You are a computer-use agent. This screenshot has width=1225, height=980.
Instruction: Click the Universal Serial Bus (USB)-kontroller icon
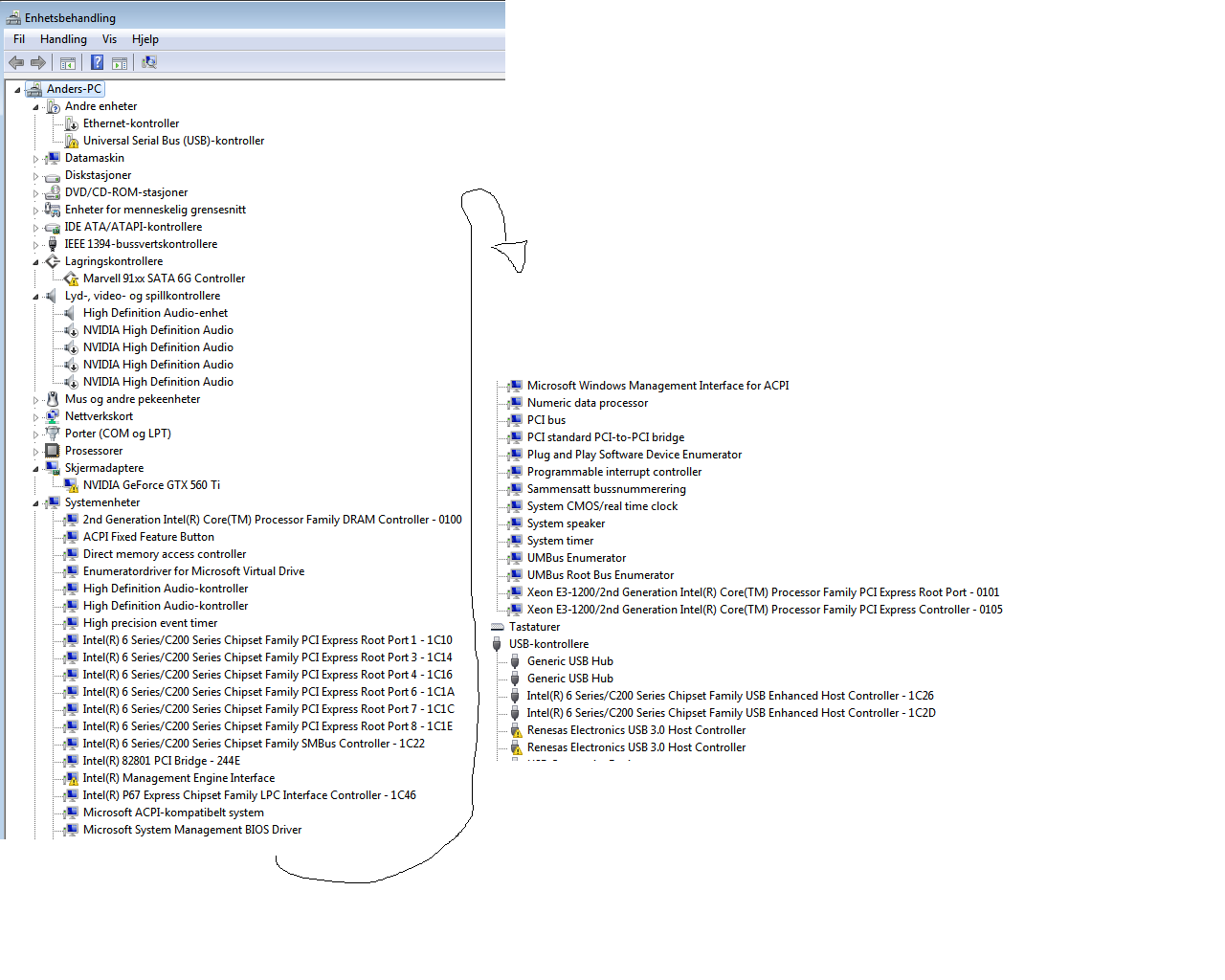point(71,141)
